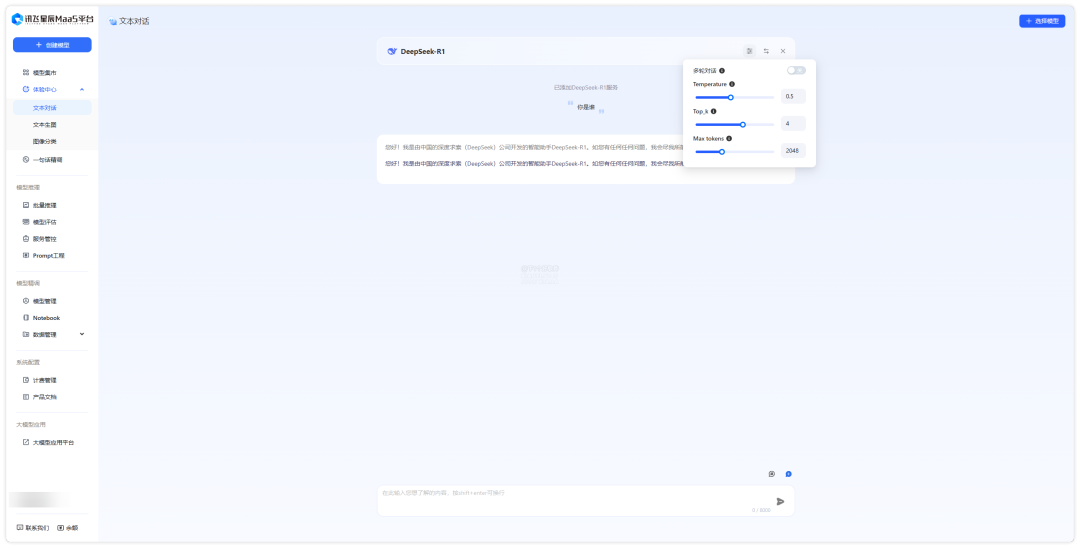Click the new conversation icon above input box
This screenshot has height=548, width=1080.
(772, 474)
